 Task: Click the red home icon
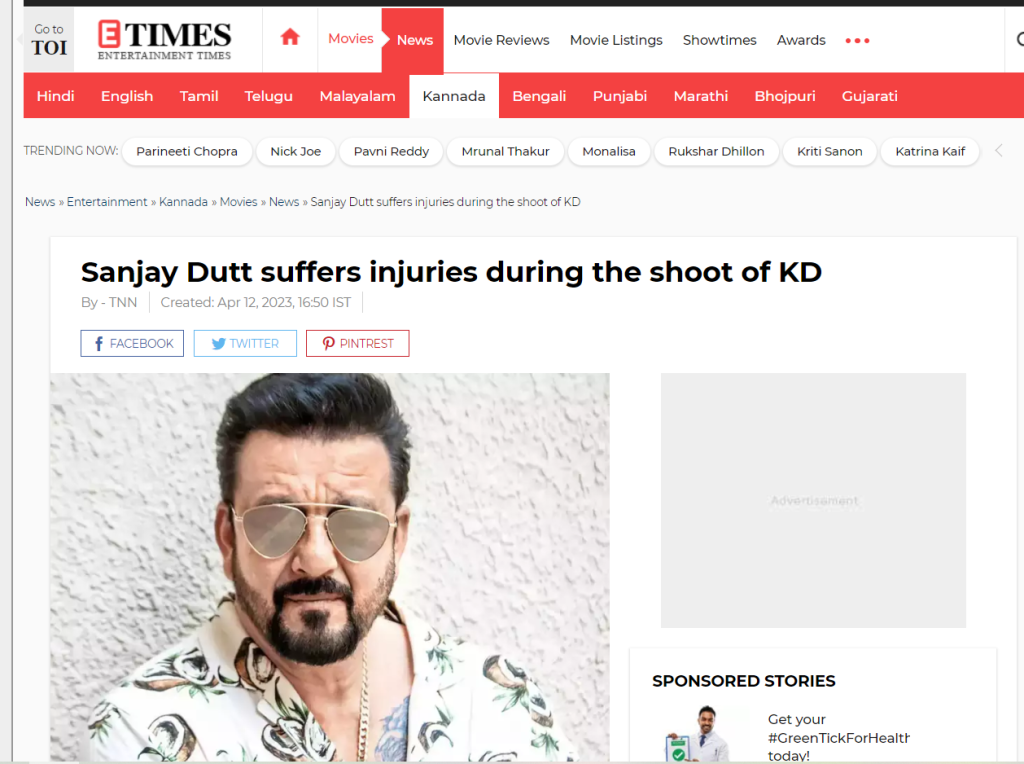(x=290, y=37)
